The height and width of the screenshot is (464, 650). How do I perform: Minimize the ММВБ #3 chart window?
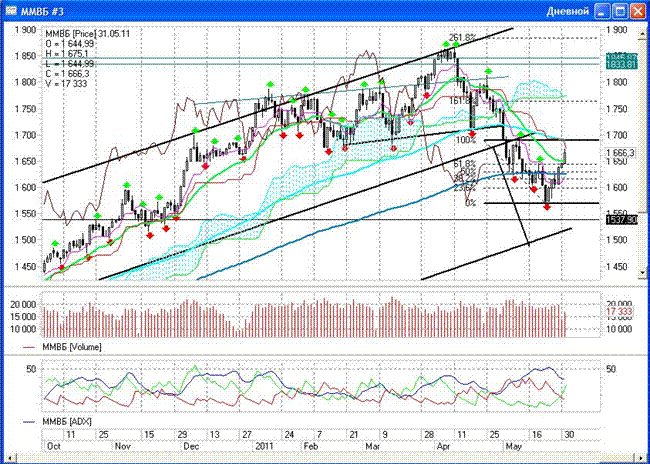(602, 11)
